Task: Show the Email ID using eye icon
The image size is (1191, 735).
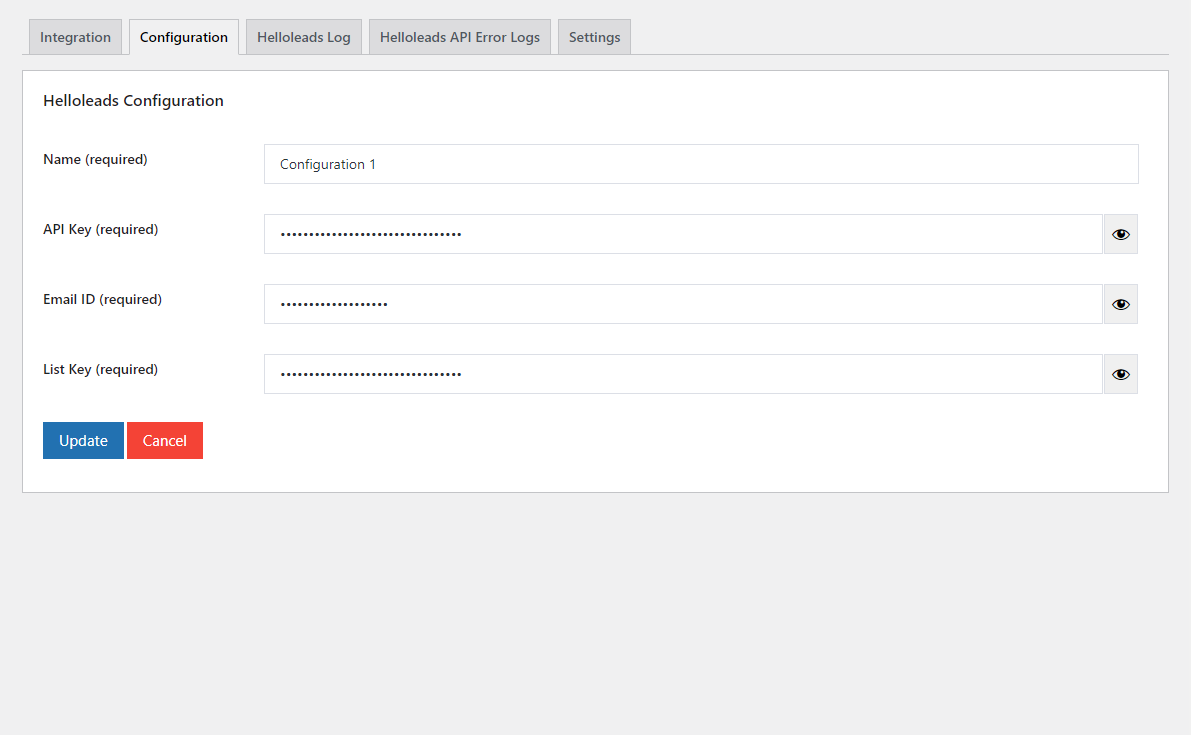Action: pyautogui.click(x=1120, y=304)
